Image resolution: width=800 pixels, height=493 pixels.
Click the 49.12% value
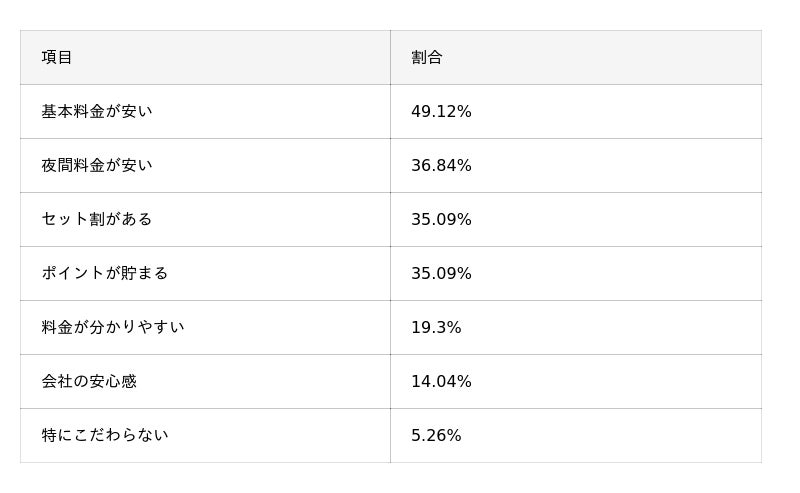[441, 112]
